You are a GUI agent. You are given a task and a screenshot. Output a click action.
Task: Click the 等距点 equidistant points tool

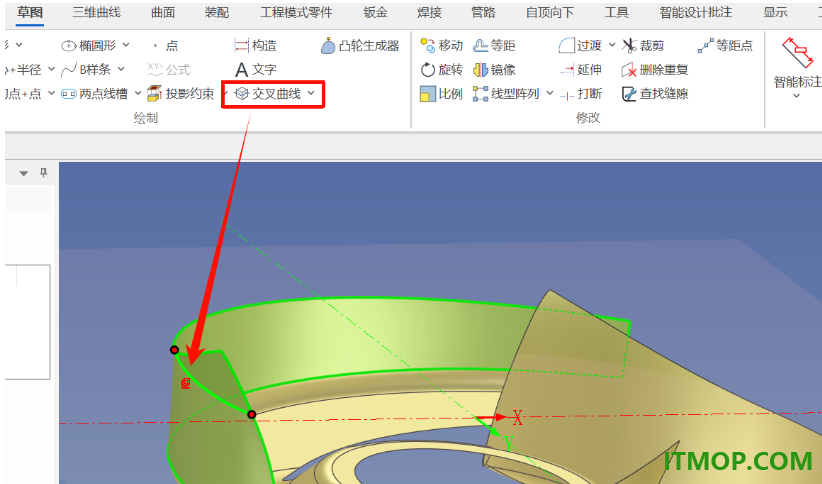point(726,46)
